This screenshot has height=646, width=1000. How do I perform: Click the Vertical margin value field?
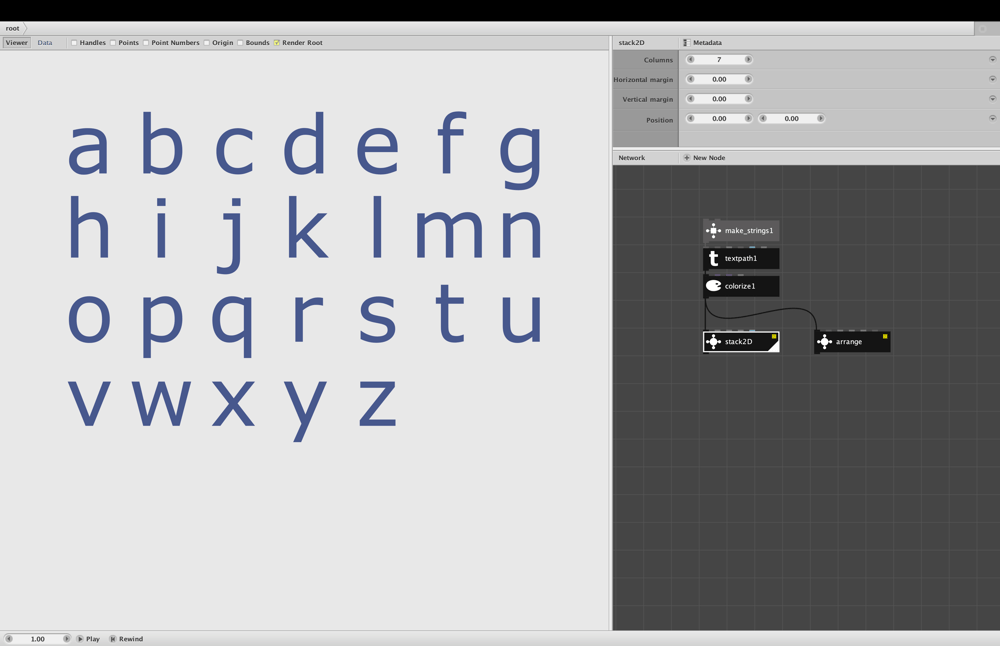(x=719, y=99)
